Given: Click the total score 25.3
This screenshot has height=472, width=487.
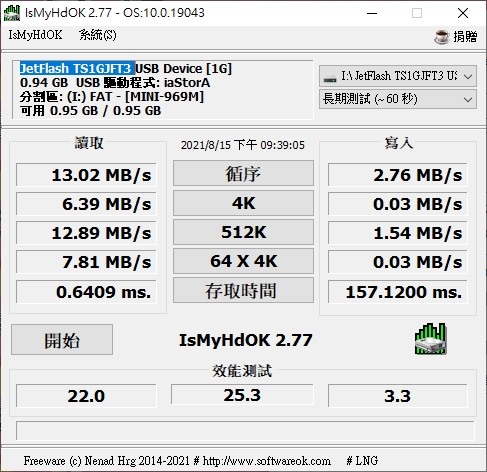Looking at the screenshot, I should pos(242,394).
